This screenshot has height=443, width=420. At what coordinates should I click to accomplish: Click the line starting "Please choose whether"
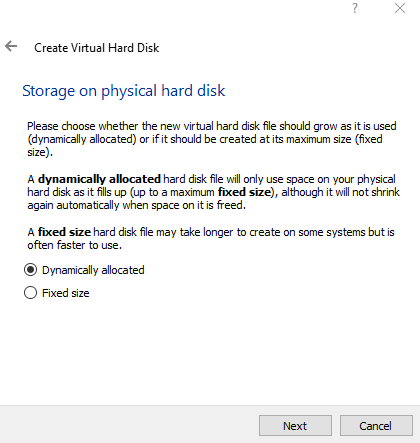pos(212,126)
